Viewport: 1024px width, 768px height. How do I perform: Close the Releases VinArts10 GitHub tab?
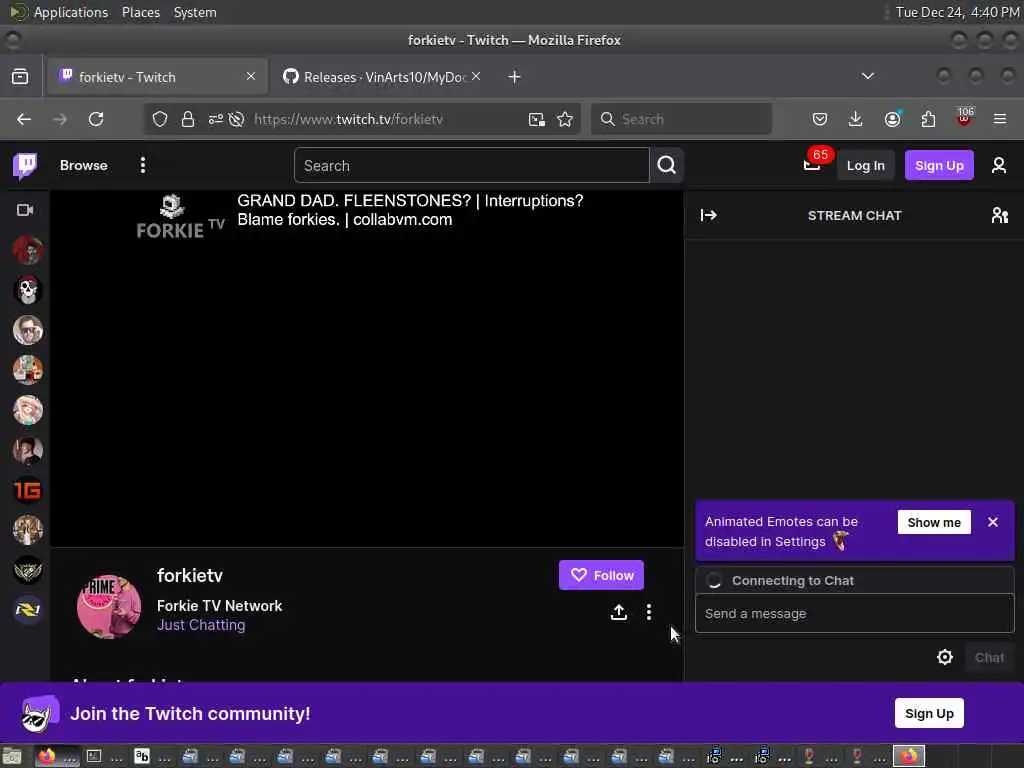point(476,76)
